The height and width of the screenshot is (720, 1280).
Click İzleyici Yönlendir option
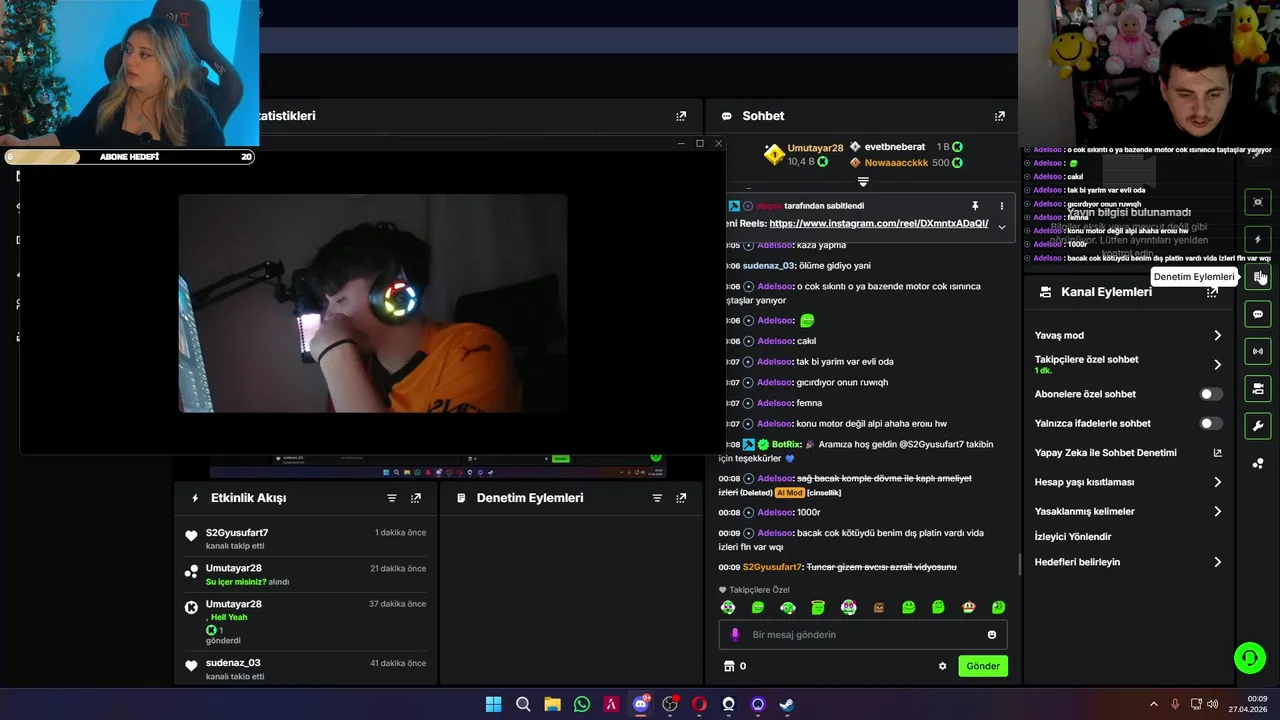1073,537
